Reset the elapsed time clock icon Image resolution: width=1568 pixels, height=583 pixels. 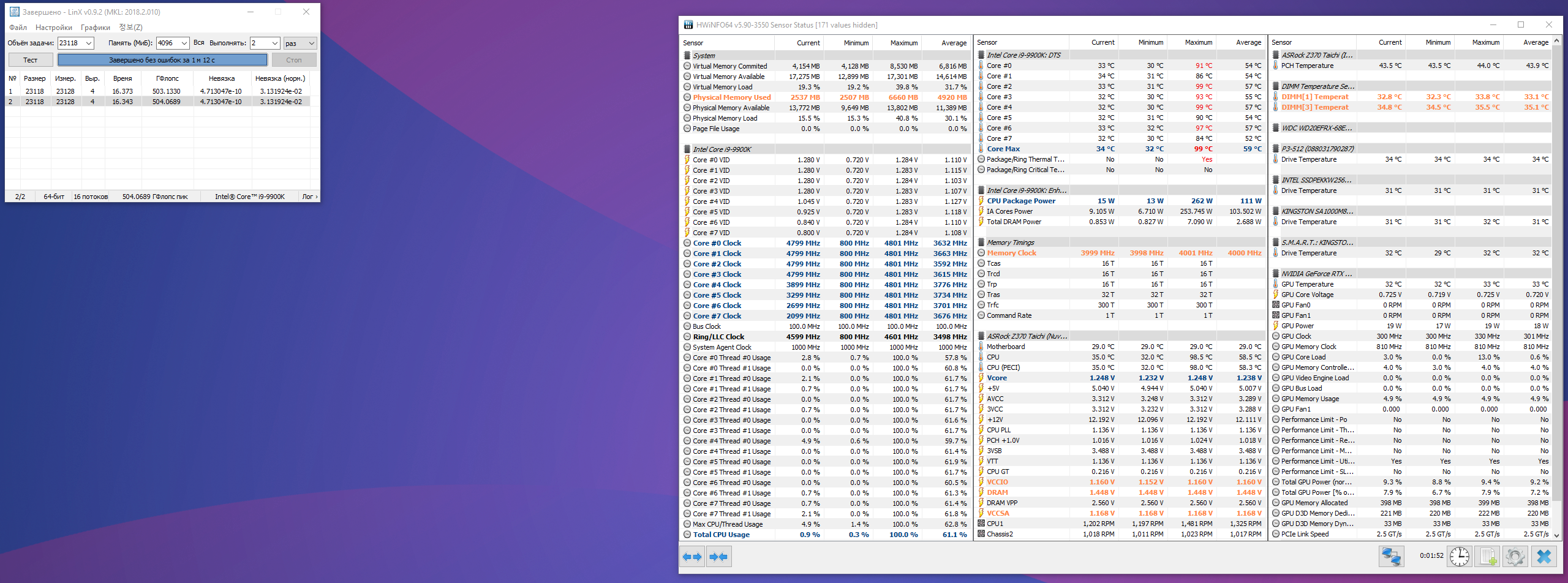click(1460, 557)
